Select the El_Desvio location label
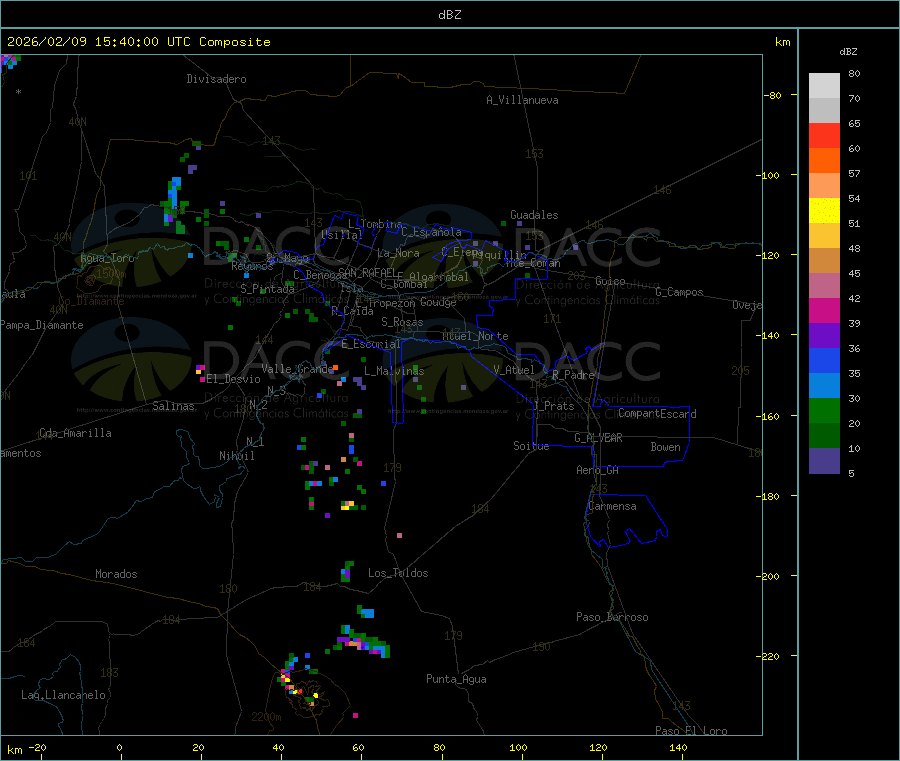This screenshot has height=761, width=900. coord(233,379)
